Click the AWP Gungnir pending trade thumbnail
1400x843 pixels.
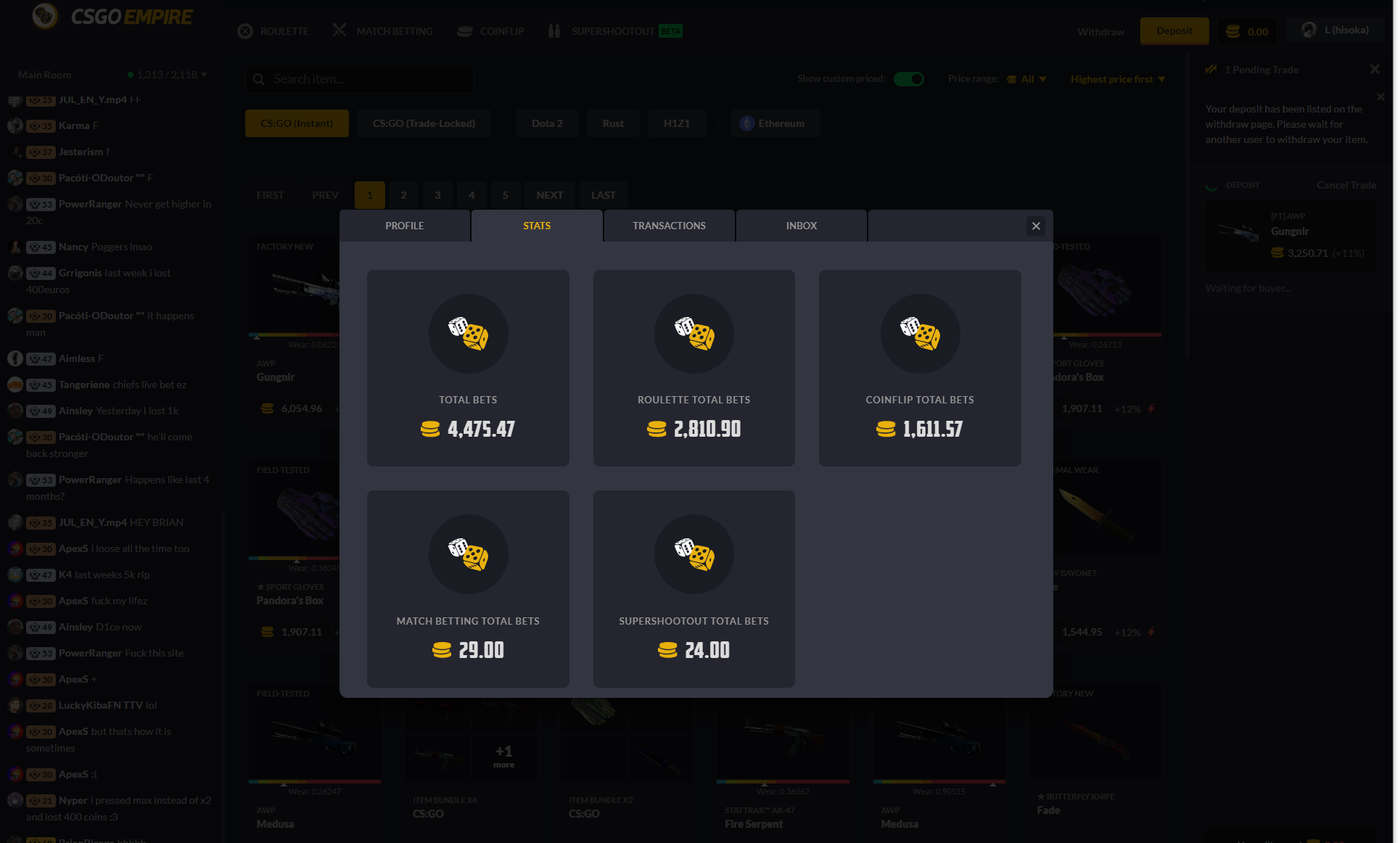coord(1238,232)
